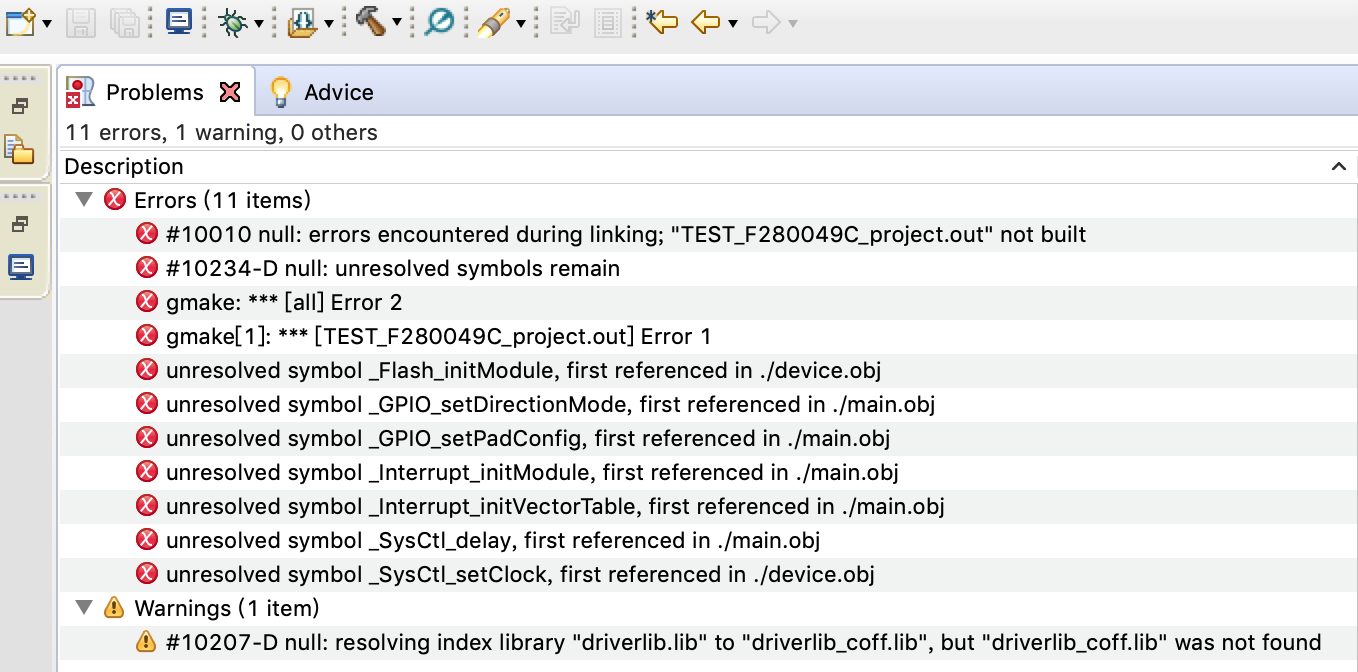Go to last edit location arrow

[x=661, y=21]
